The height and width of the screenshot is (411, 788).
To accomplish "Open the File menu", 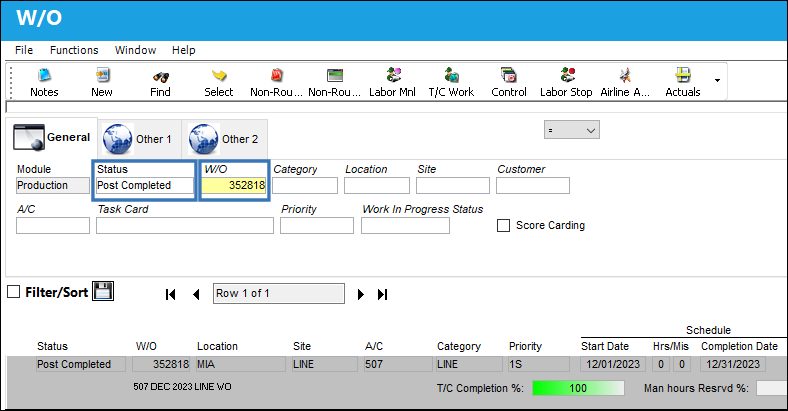I will 24,50.
